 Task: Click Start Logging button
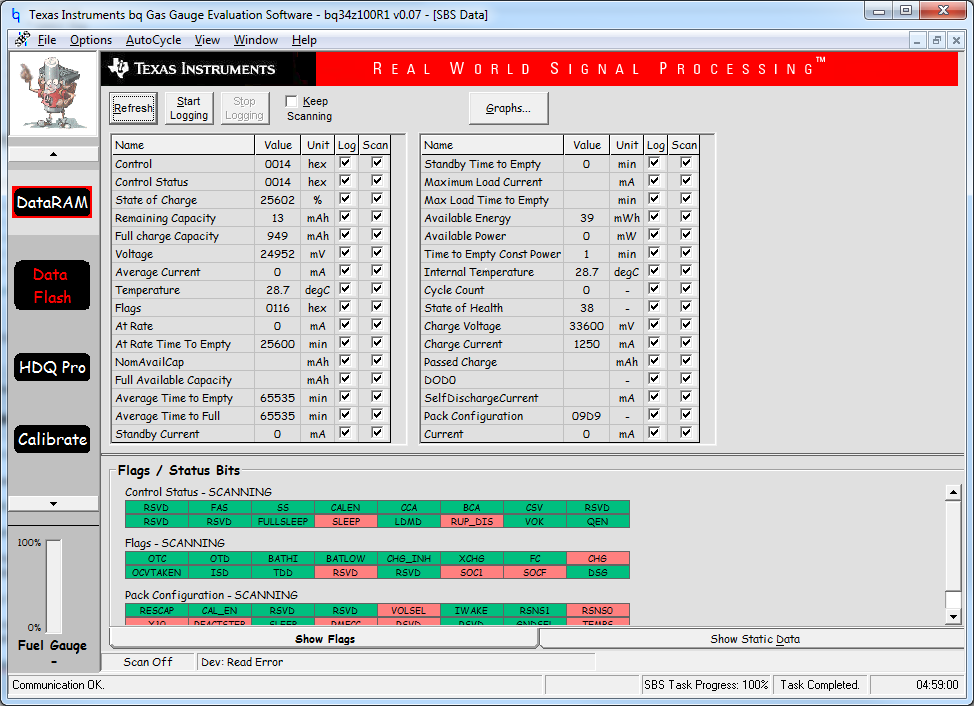point(189,108)
